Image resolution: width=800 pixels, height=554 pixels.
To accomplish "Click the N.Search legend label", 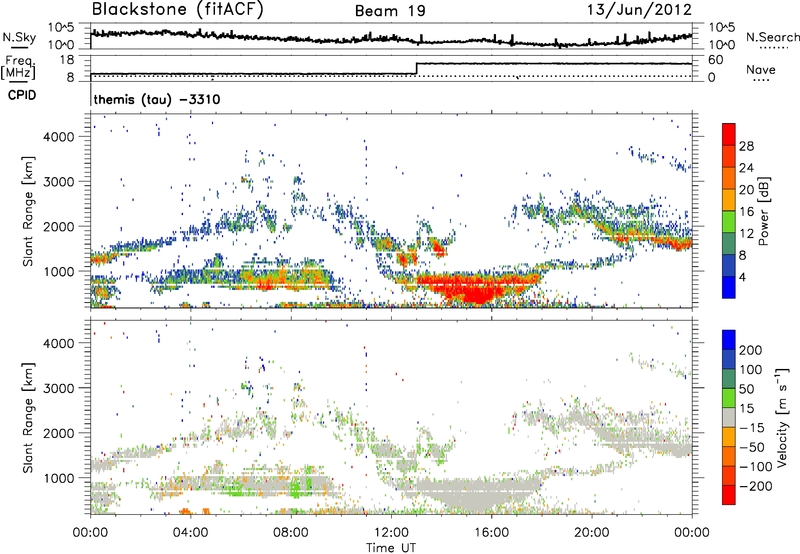I will coord(772,37).
